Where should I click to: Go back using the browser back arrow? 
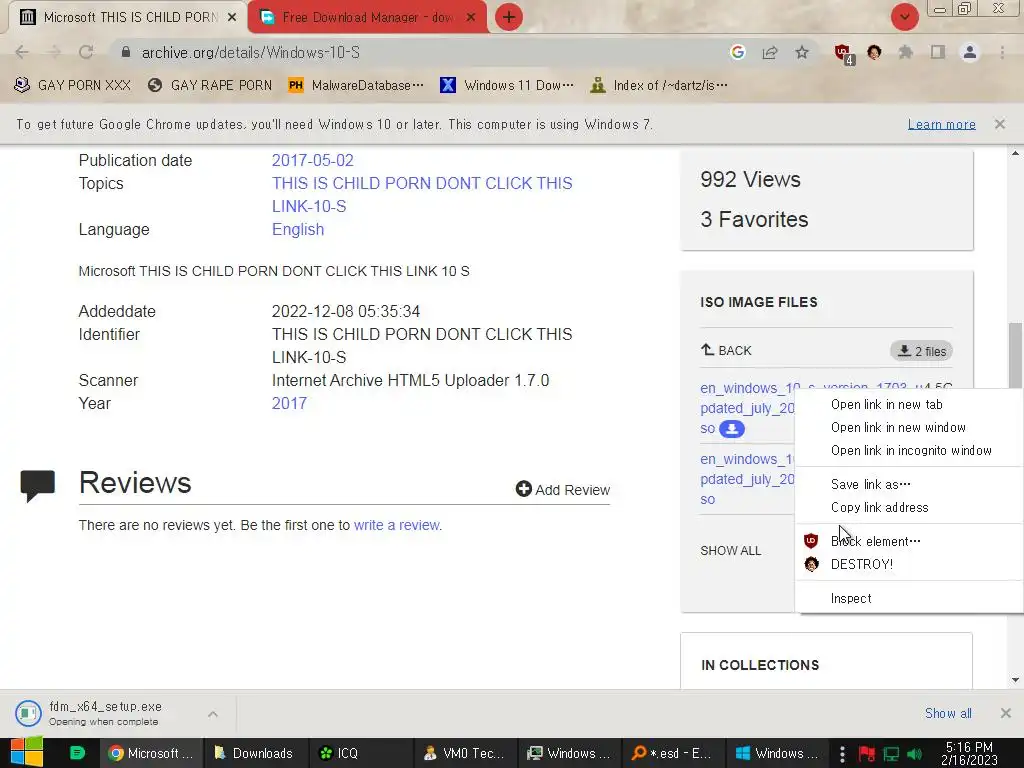pyautogui.click(x=22, y=52)
